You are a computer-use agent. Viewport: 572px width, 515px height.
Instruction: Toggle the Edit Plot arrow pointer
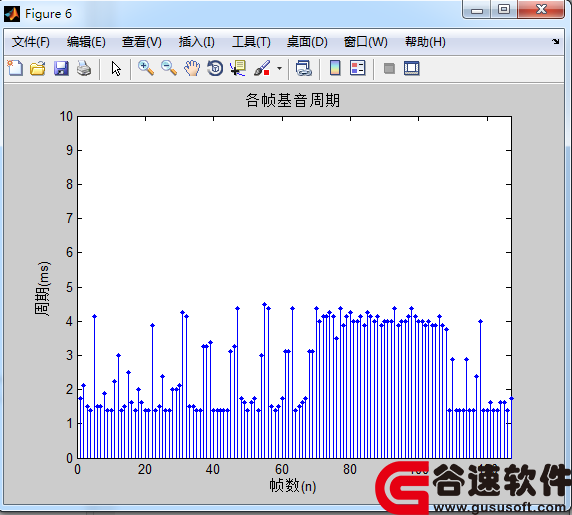pyautogui.click(x=116, y=68)
